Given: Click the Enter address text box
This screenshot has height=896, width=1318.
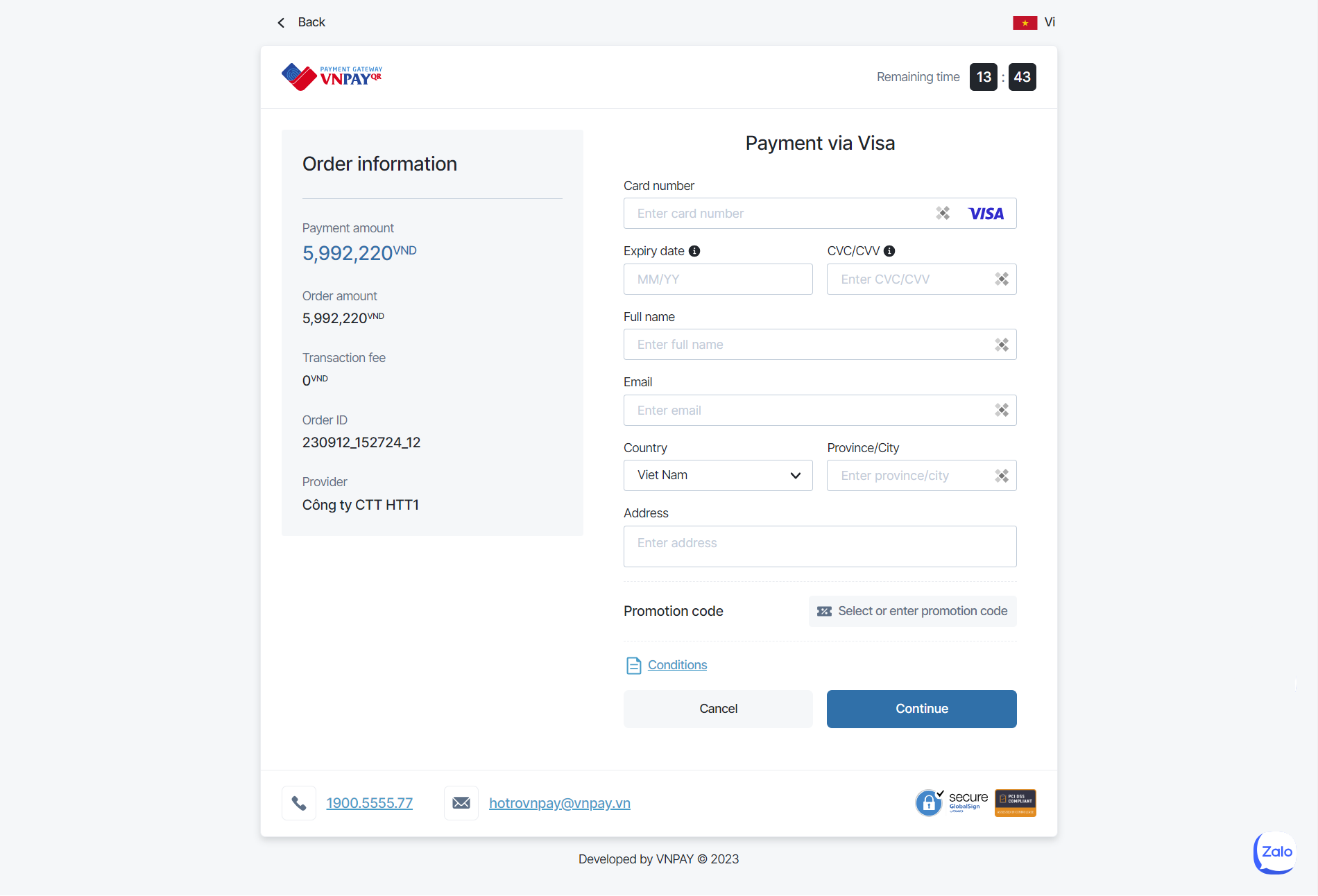Looking at the screenshot, I should click(820, 546).
